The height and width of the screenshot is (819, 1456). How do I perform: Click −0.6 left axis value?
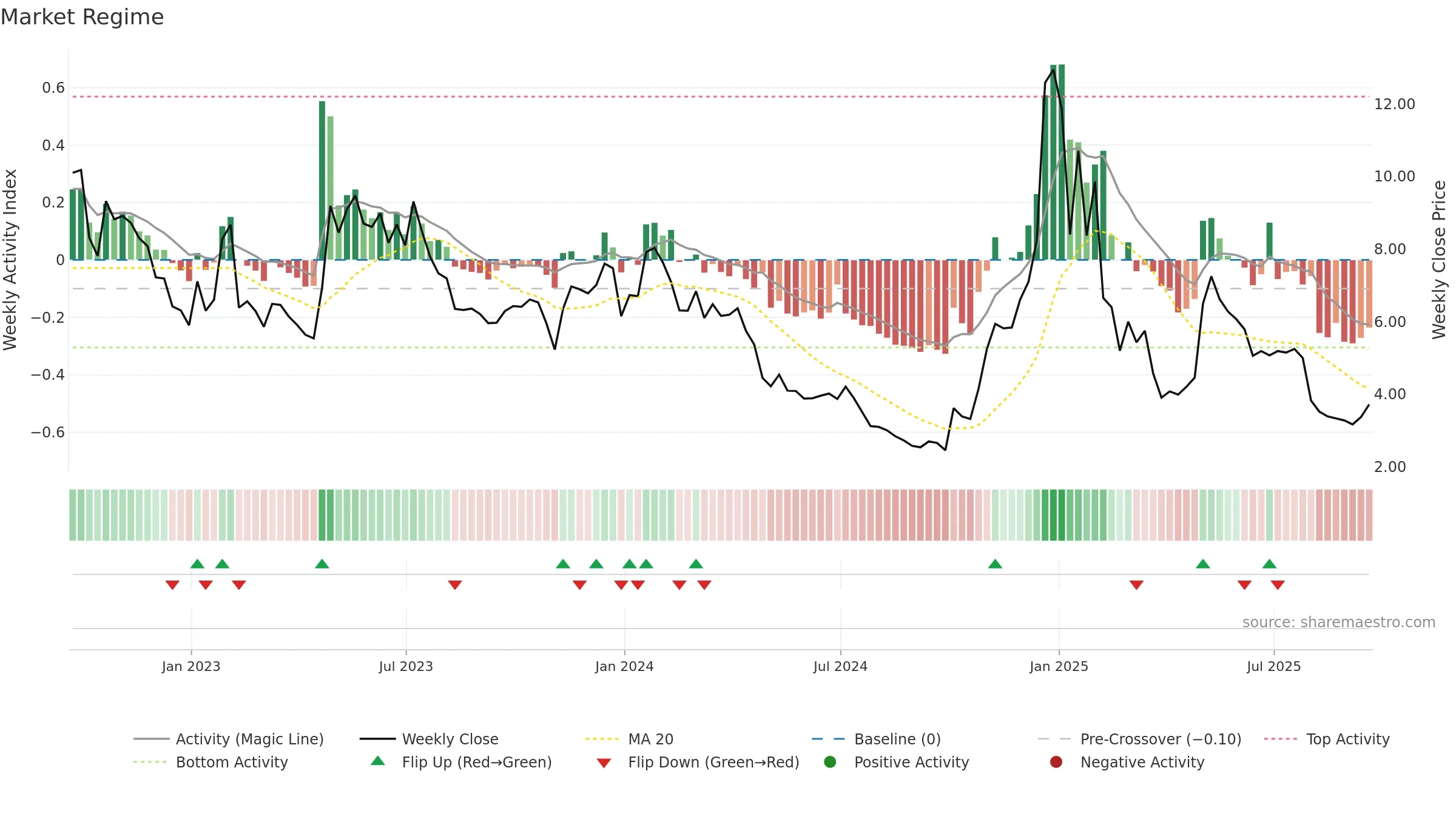(x=47, y=432)
